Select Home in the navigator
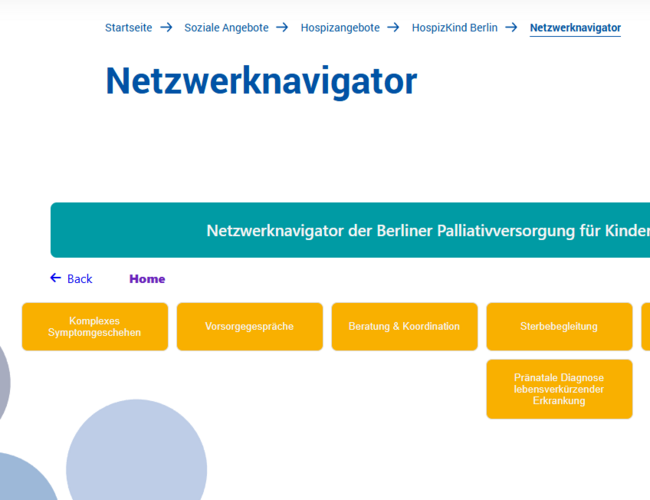Screen dimensions: 650x500 pos(147,279)
